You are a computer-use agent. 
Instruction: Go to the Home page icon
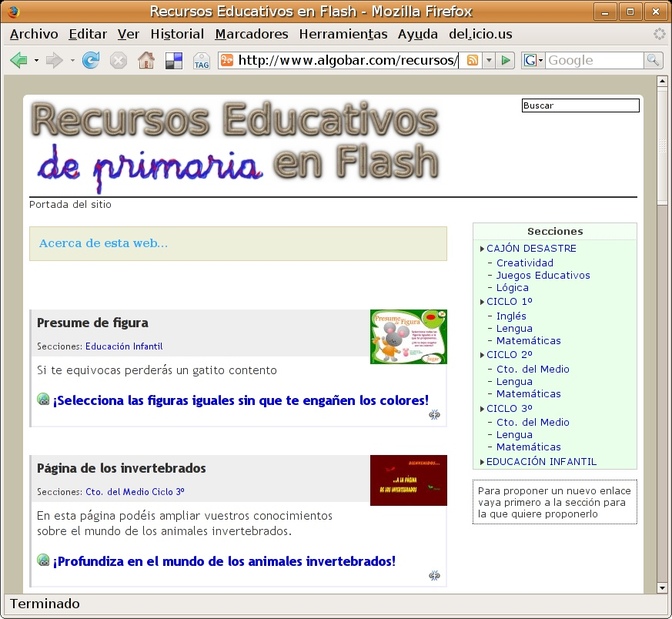click(x=146, y=60)
